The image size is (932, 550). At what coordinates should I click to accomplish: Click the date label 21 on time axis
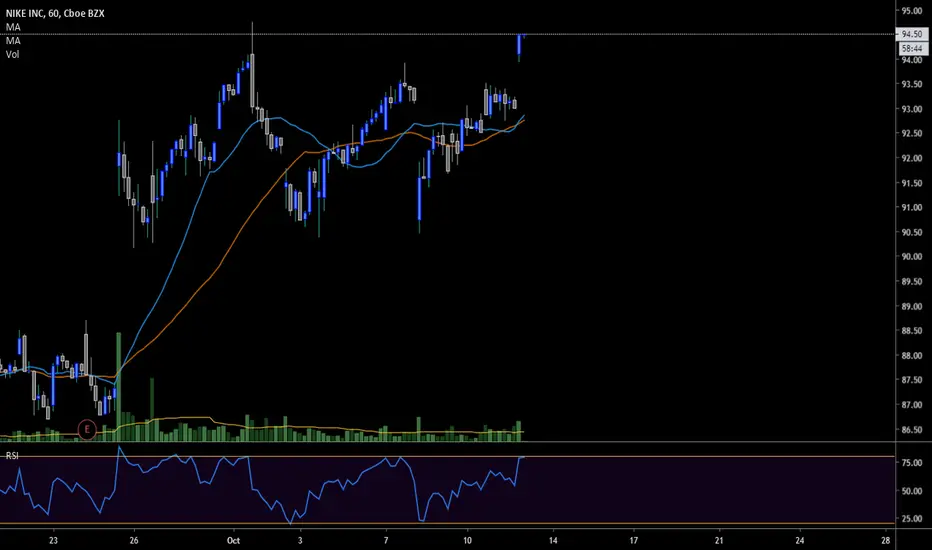click(719, 540)
